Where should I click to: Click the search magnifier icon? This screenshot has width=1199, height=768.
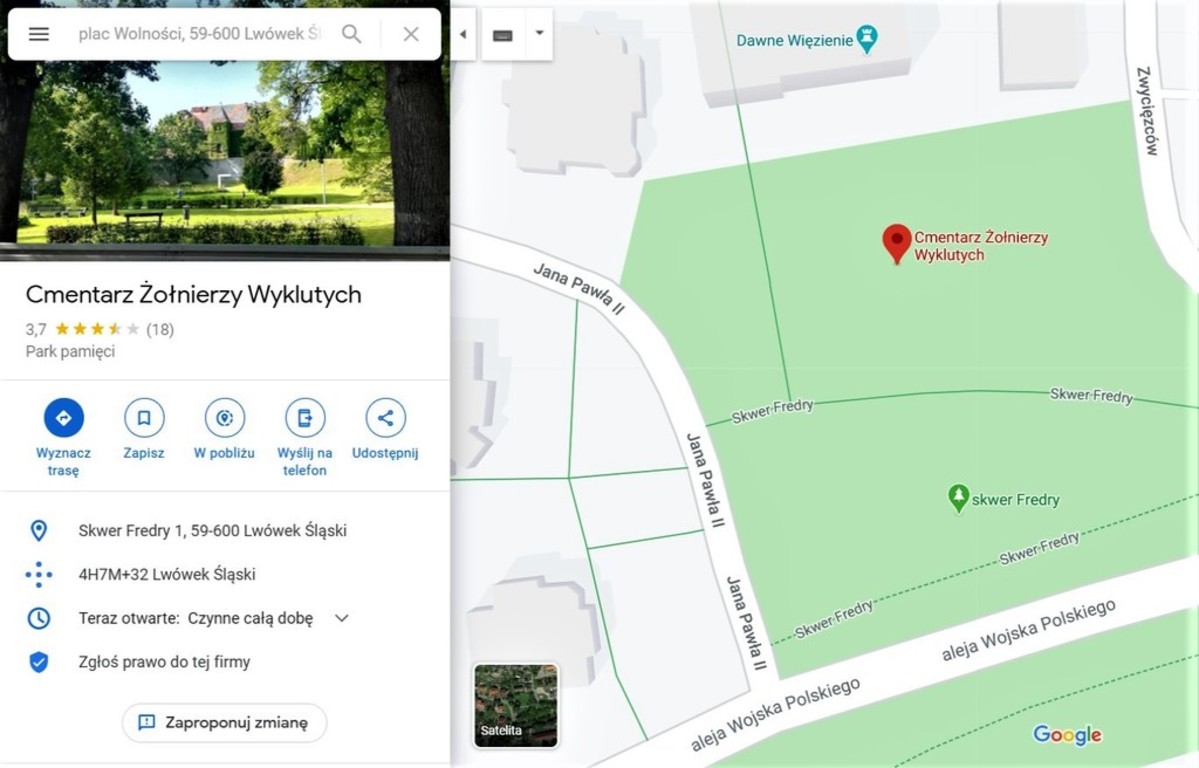(352, 34)
